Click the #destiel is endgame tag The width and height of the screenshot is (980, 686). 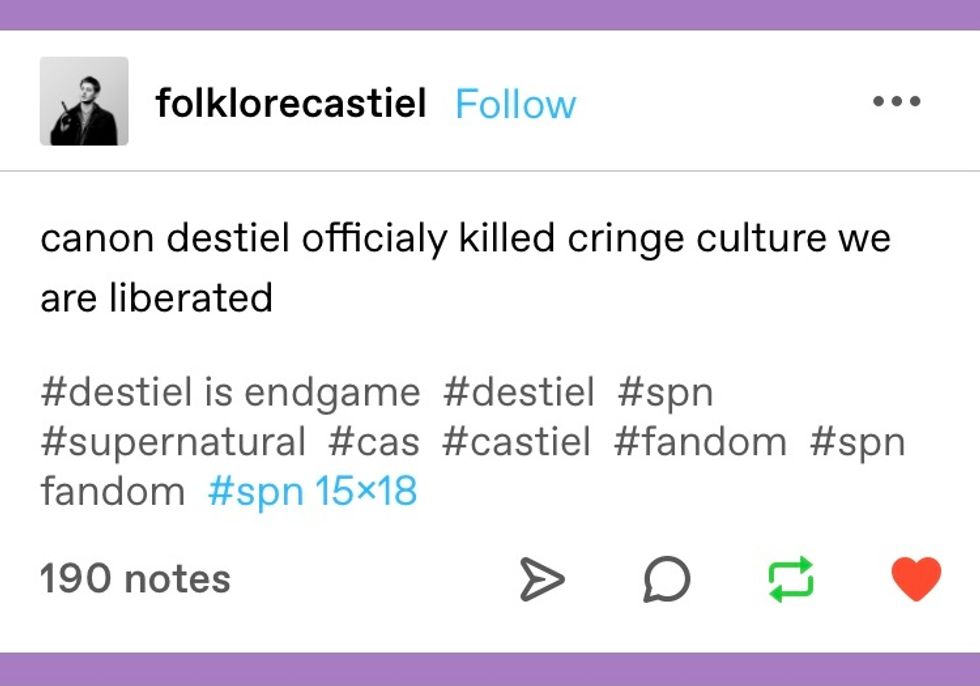point(230,392)
